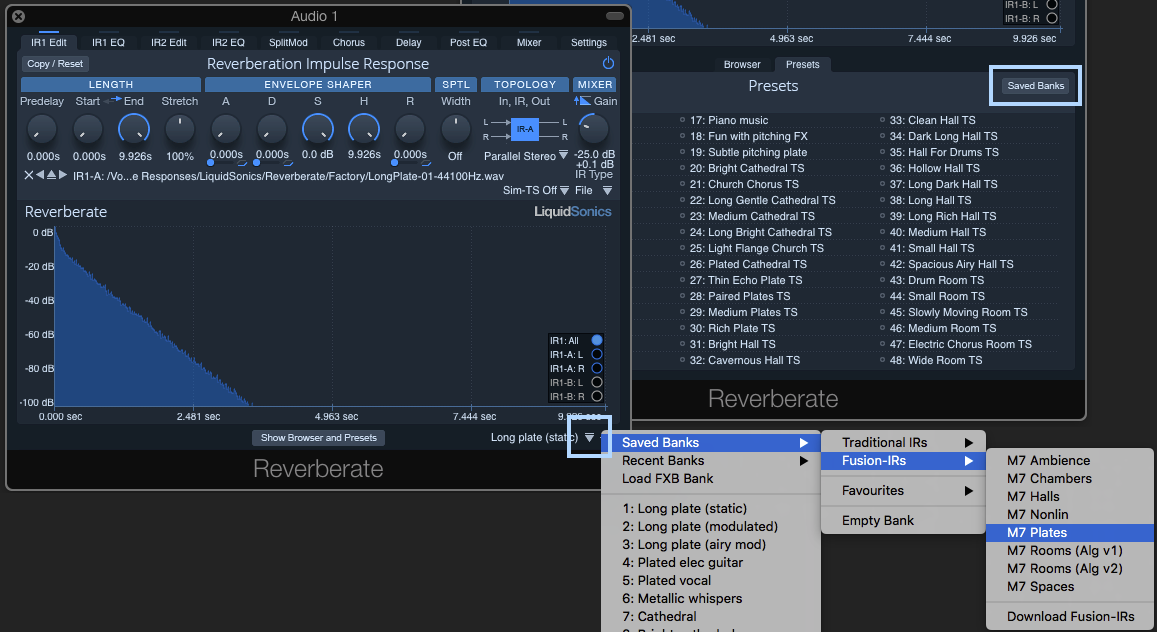Click the Start-to-End link arrow icon
The image size is (1157, 632).
pyautogui.click(x=112, y=100)
